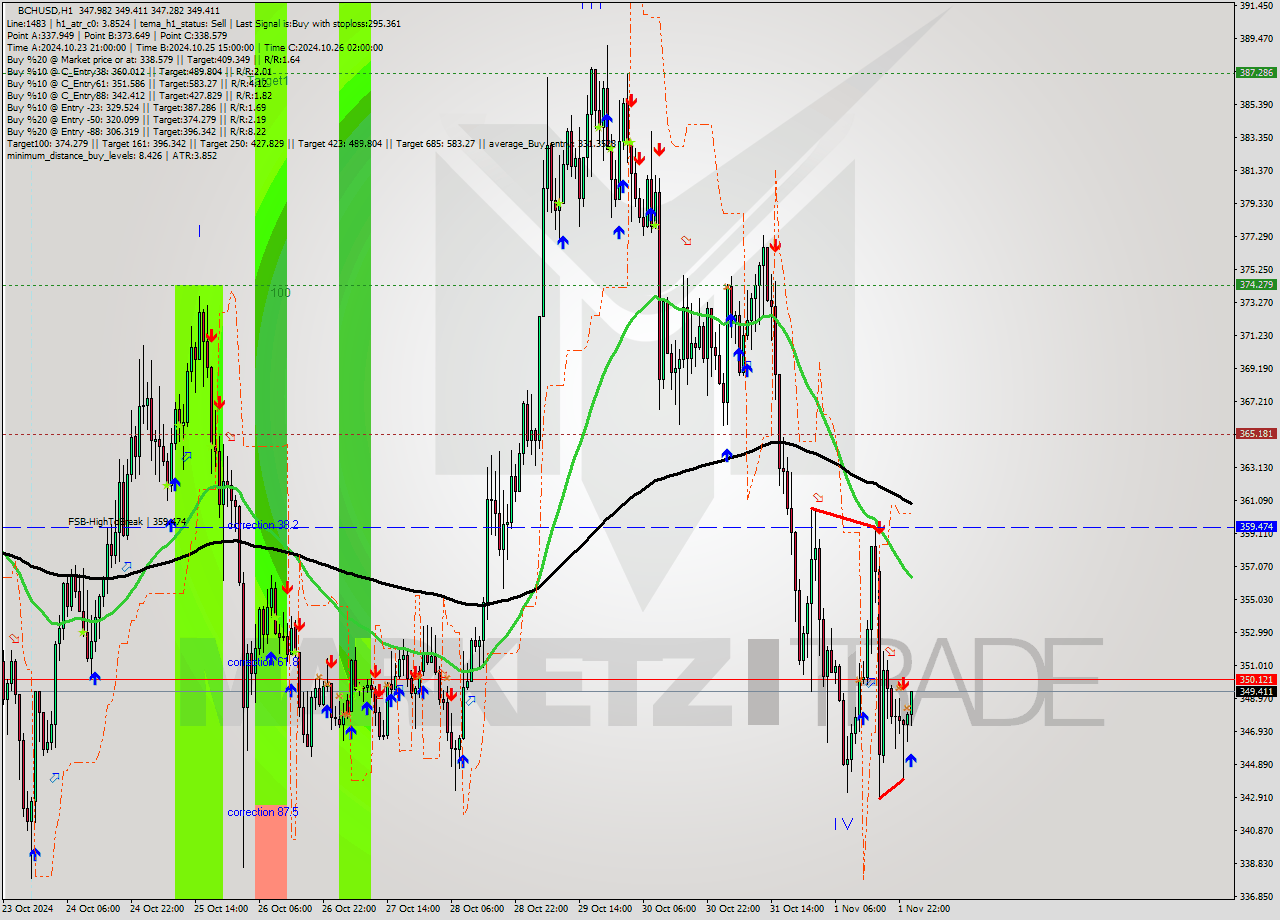Click the 'Target100: 374.279' targets line
The width and height of the screenshot is (1280, 920).
311,143
